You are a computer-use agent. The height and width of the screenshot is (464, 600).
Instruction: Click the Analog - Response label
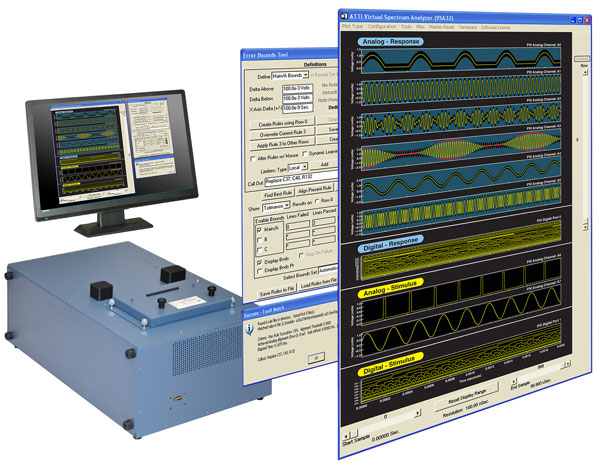point(390,41)
